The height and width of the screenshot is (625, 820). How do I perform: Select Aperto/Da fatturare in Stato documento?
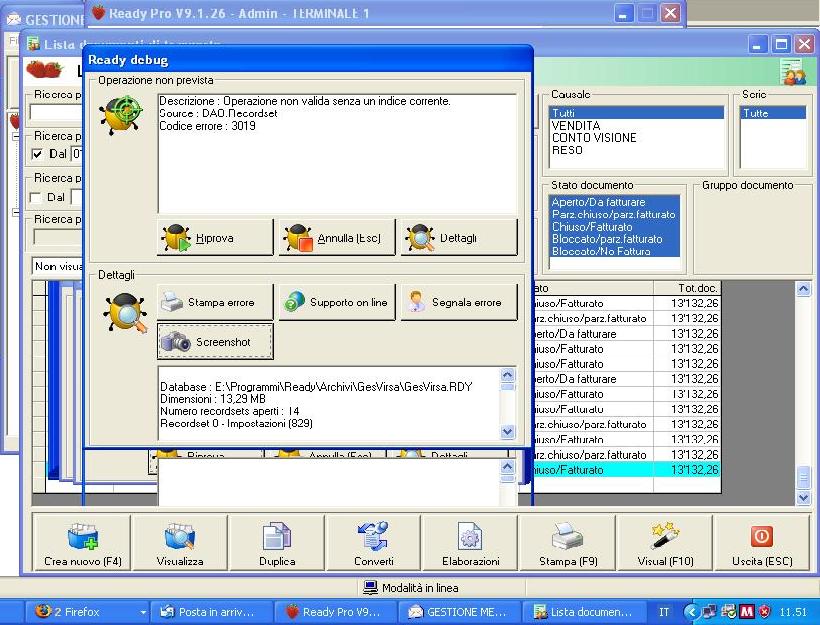[614, 202]
